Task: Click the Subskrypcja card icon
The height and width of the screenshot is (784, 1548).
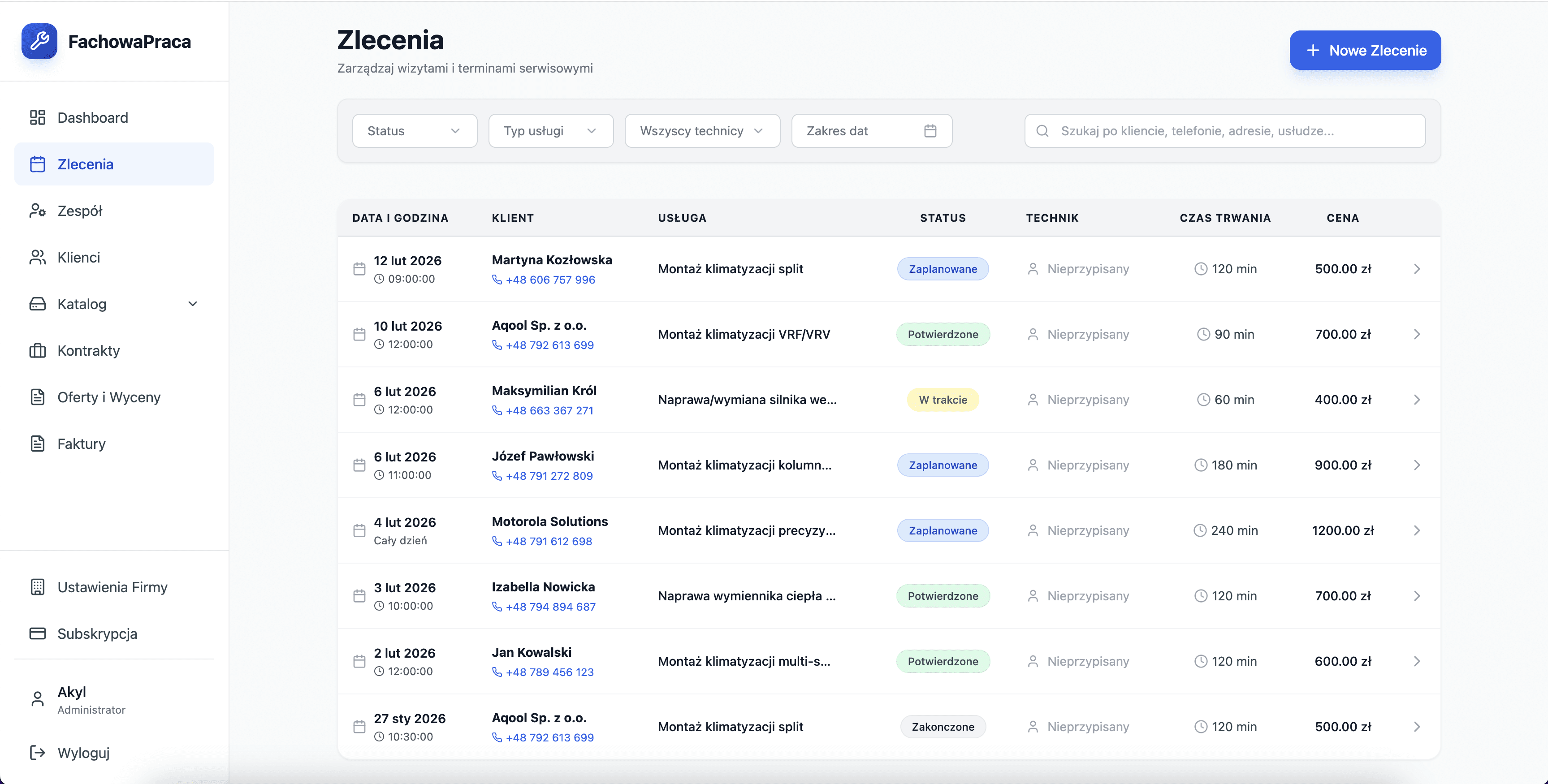Action: (37, 633)
